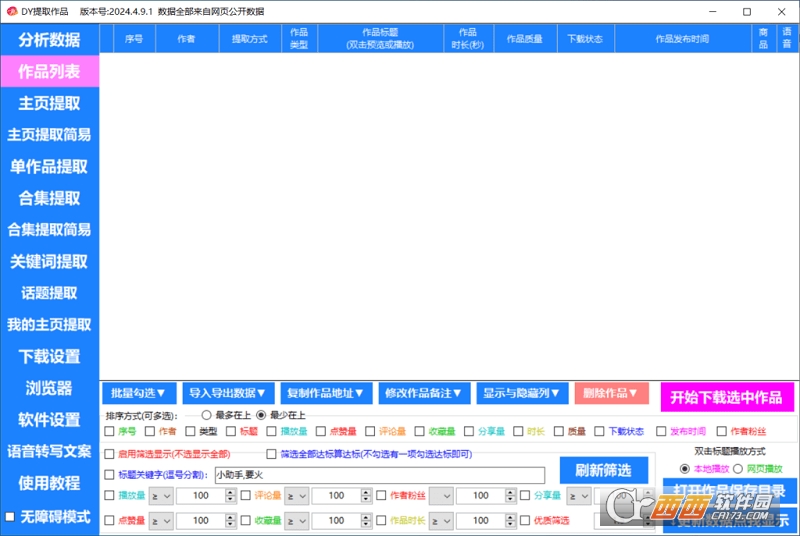Toggle the 无障碍模式 checkbox
The height and width of the screenshot is (536, 800).
[10, 517]
